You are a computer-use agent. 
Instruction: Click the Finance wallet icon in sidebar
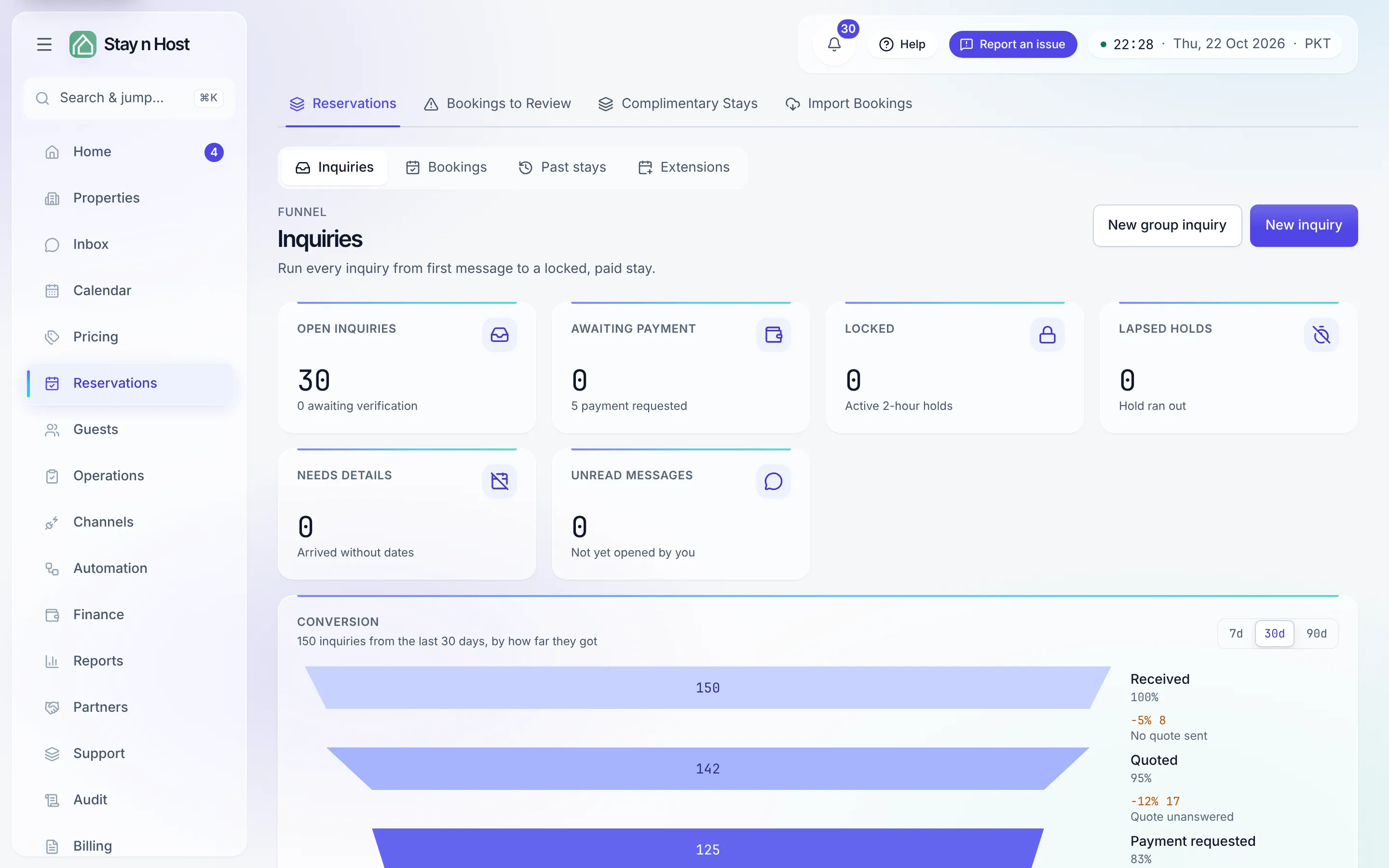tap(52, 615)
